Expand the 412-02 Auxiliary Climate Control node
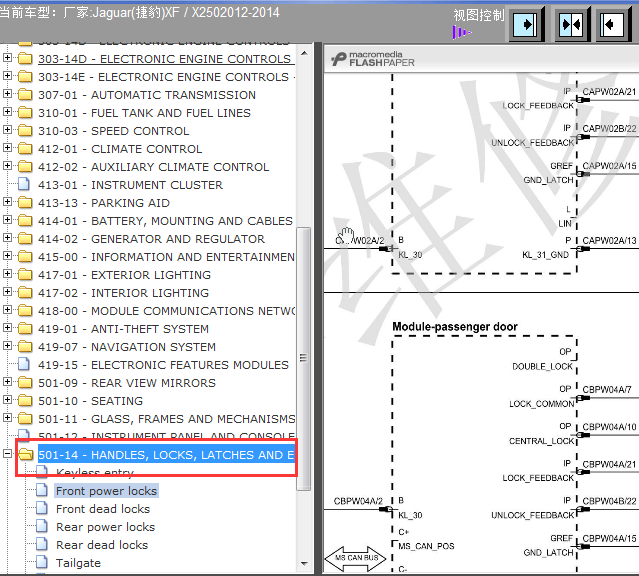 (7, 166)
